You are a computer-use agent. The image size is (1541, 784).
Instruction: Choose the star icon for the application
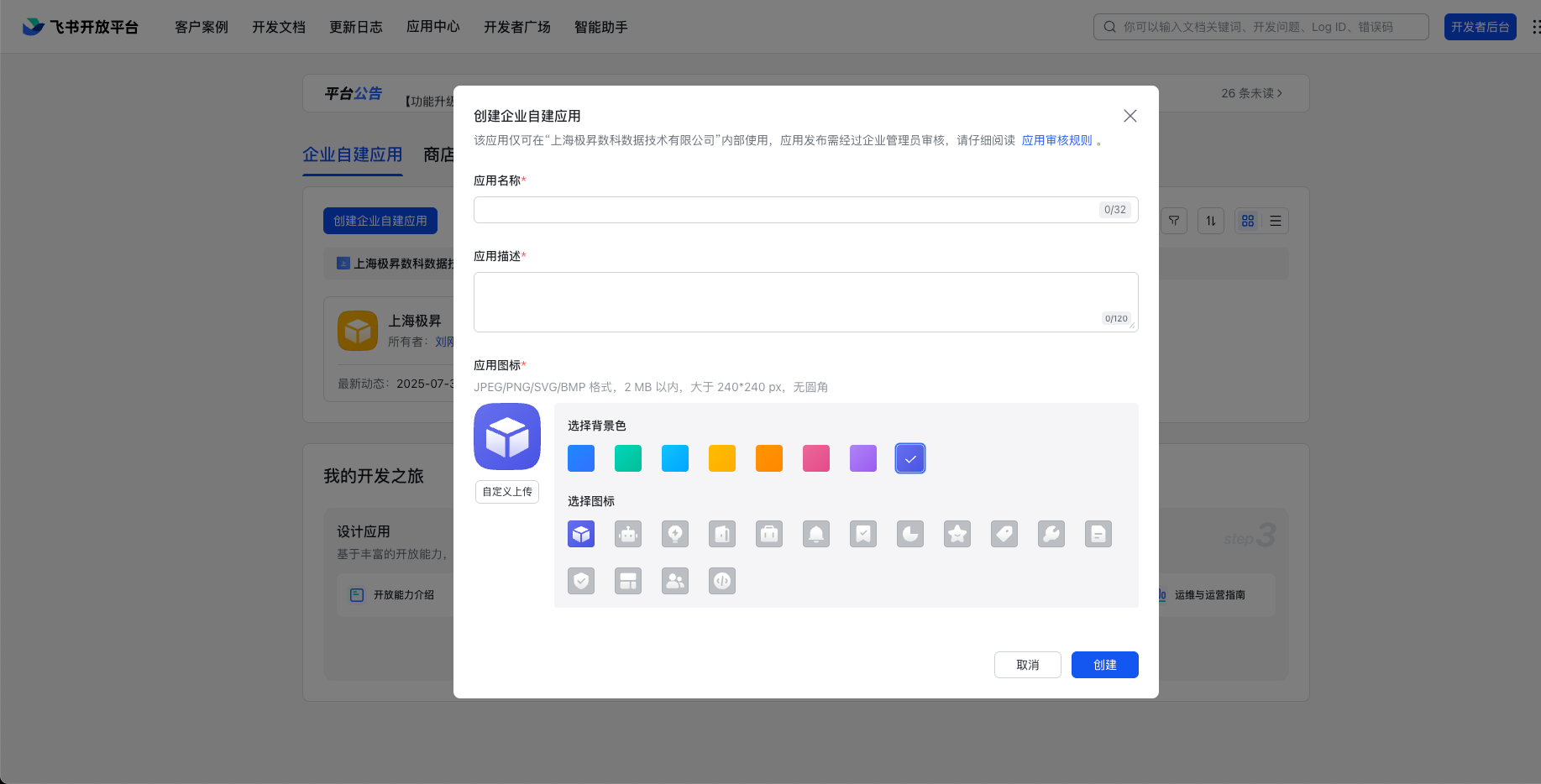[x=957, y=534]
